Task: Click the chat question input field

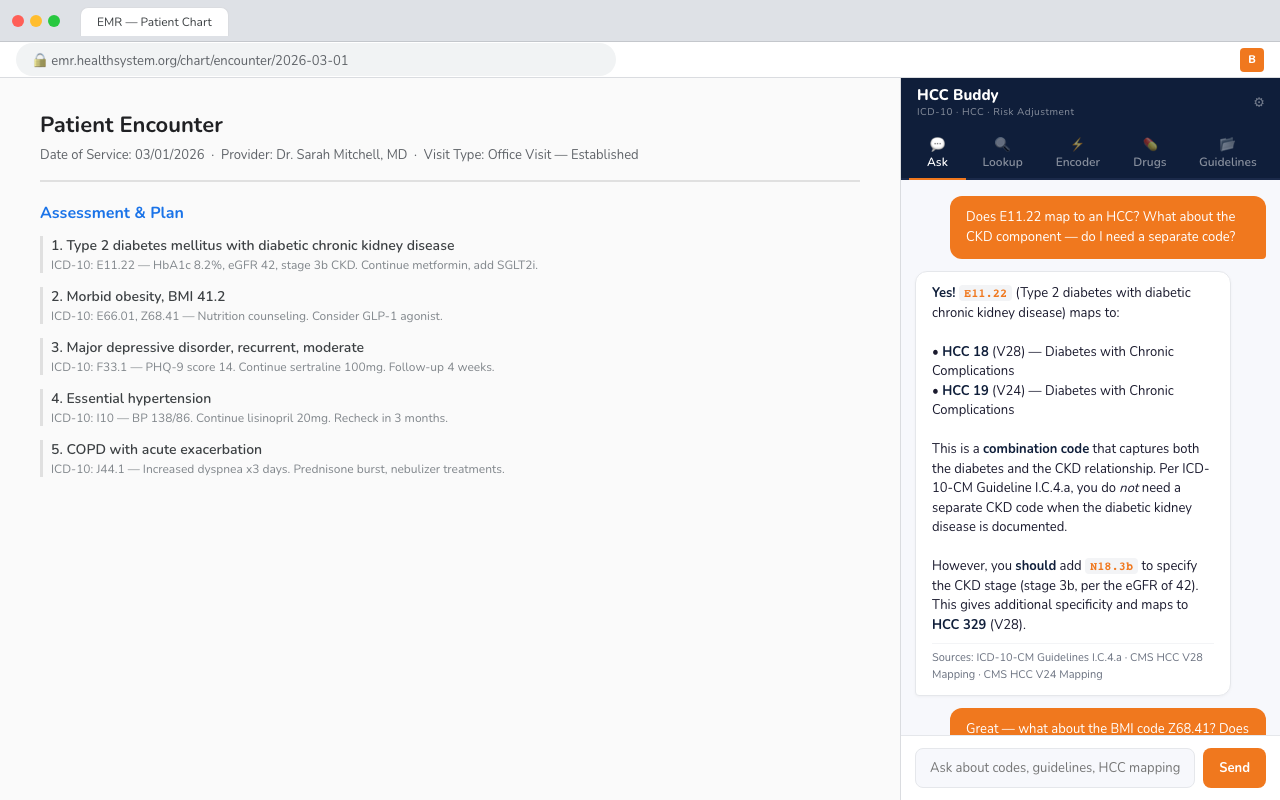Action: point(1055,768)
